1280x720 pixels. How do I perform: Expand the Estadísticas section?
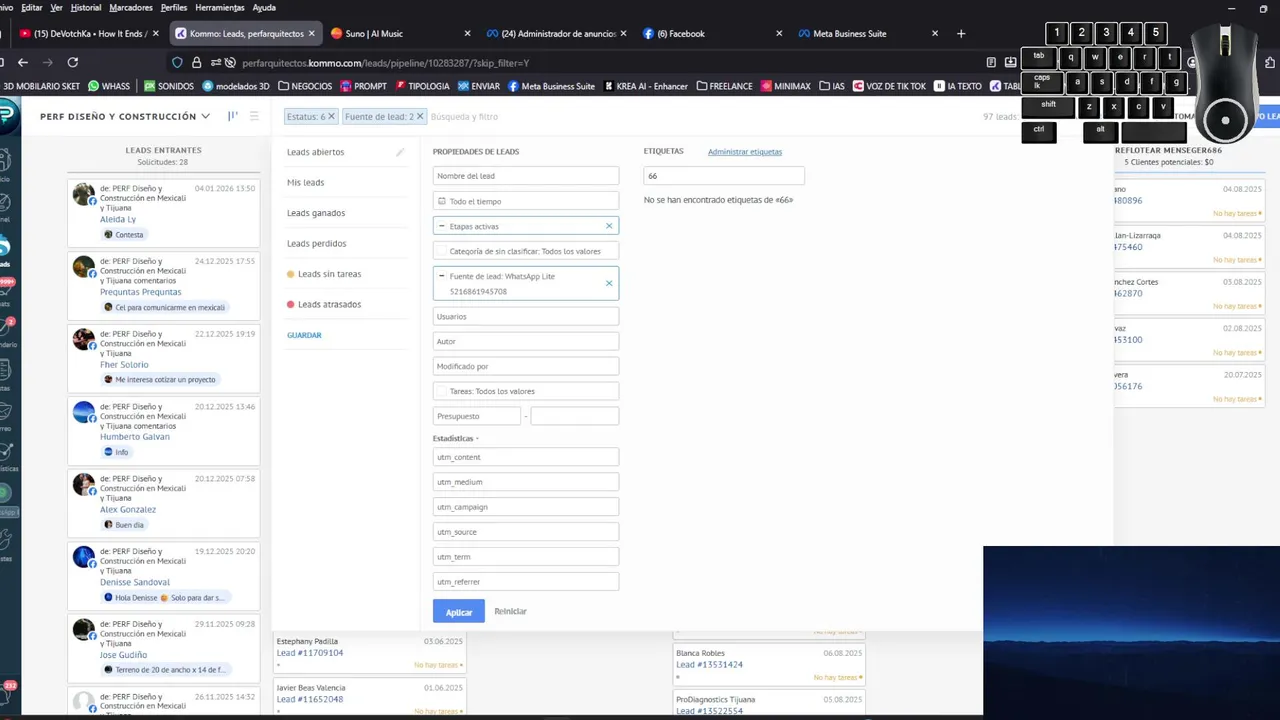pos(455,438)
